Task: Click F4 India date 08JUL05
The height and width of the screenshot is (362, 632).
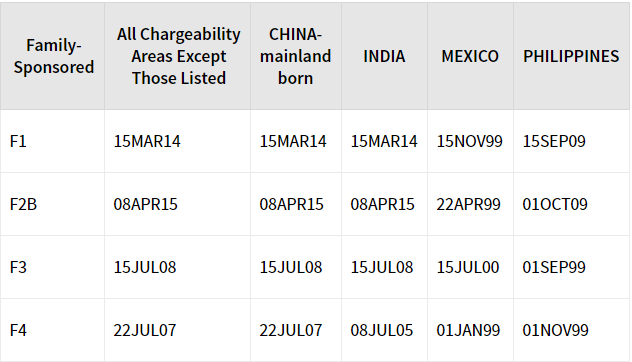Action: click(x=382, y=330)
